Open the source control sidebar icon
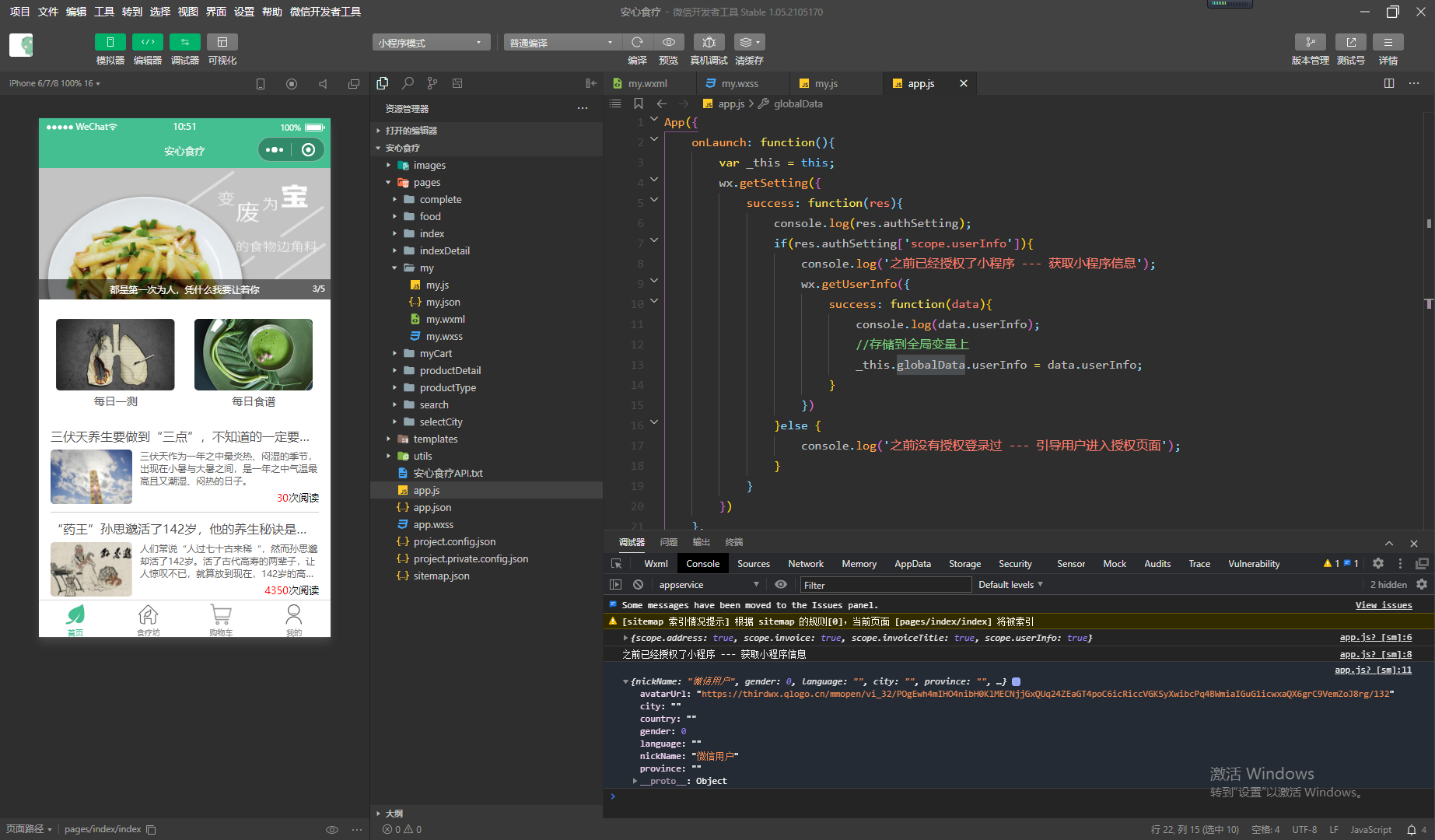Screen dimensions: 1435x840 tap(432, 83)
